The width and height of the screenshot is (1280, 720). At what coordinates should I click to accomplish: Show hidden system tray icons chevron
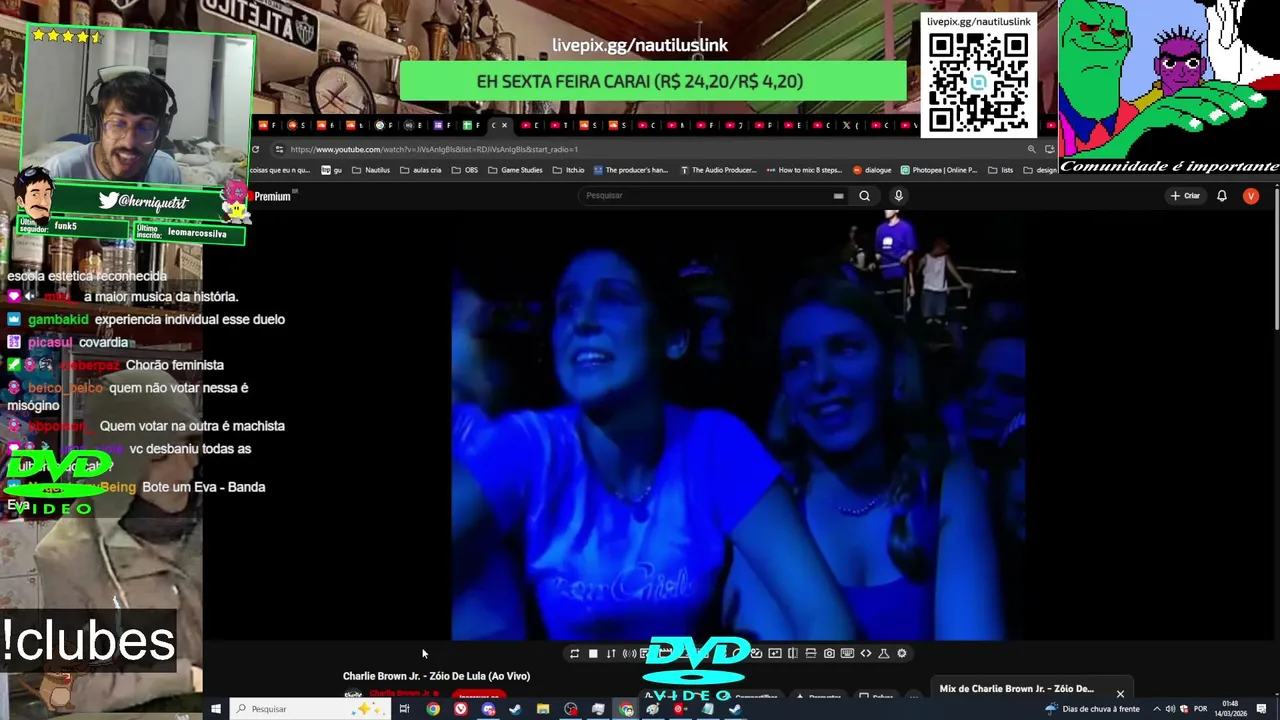pos(1157,709)
